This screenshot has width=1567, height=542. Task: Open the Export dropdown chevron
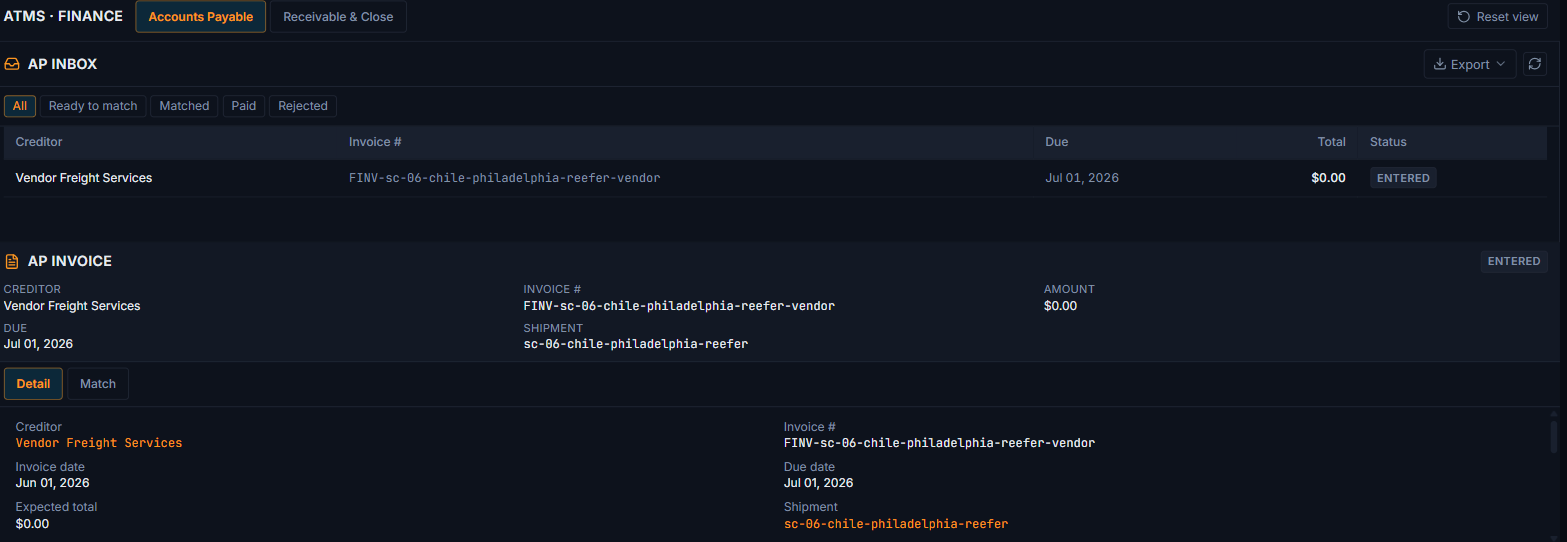click(x=1500, y=64)
